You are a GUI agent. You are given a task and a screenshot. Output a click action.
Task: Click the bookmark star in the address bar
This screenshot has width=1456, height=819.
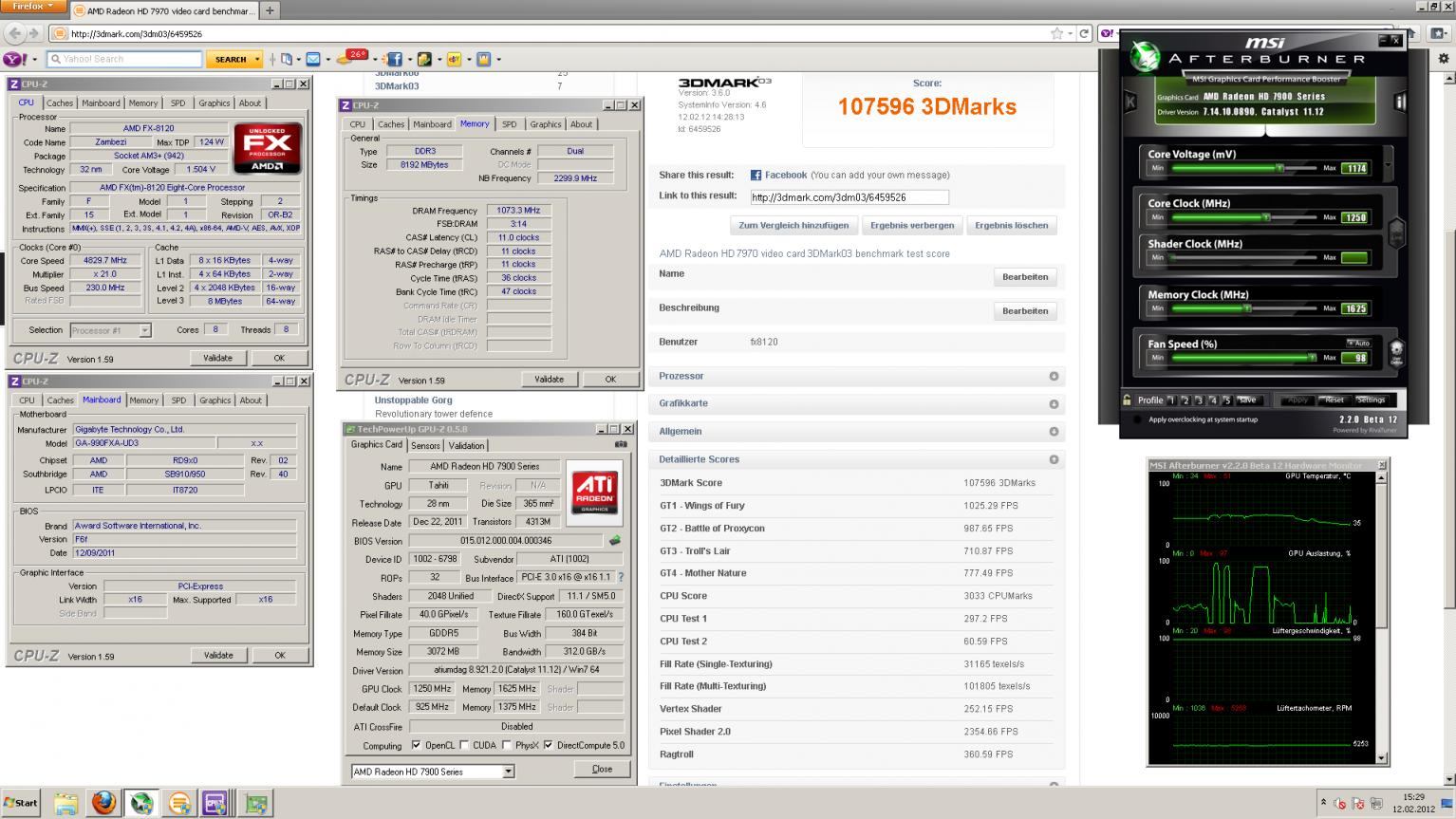pyautogui.click(x=1056, y=33)
